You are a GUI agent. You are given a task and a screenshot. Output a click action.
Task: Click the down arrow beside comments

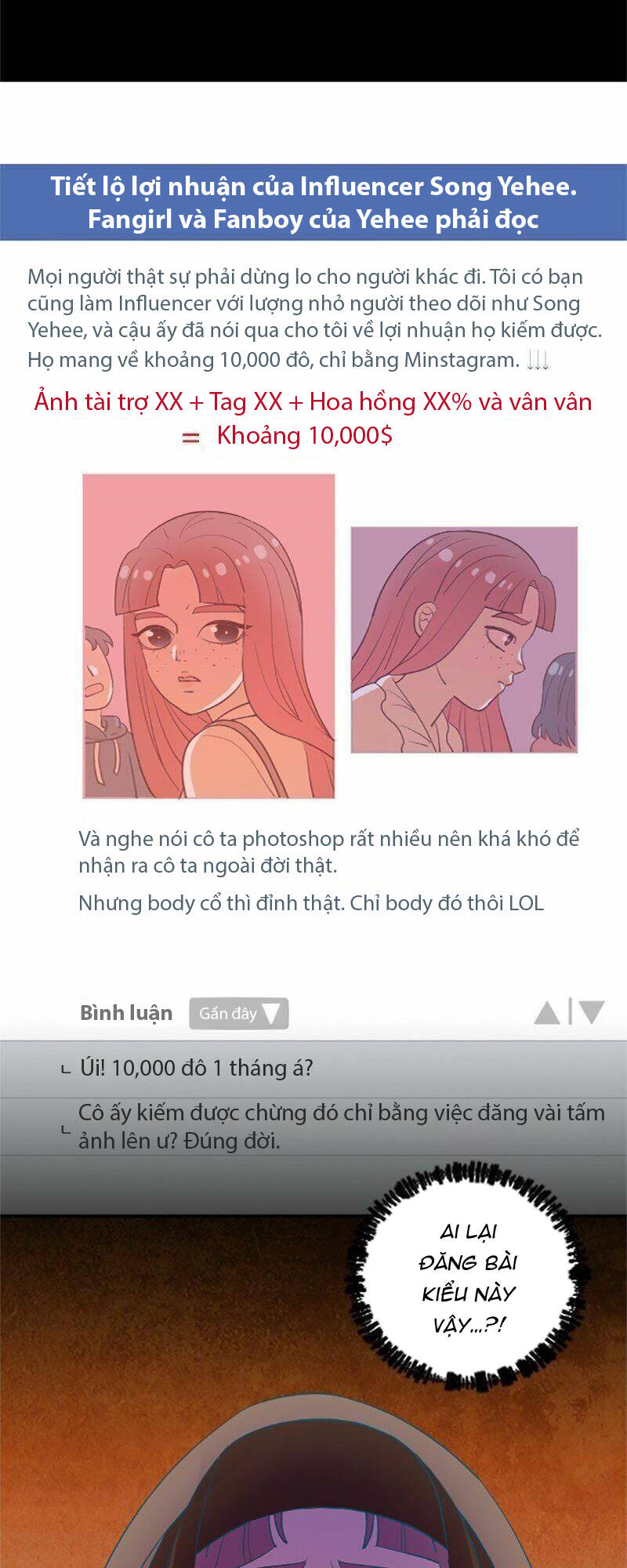tap(591, 1013)
